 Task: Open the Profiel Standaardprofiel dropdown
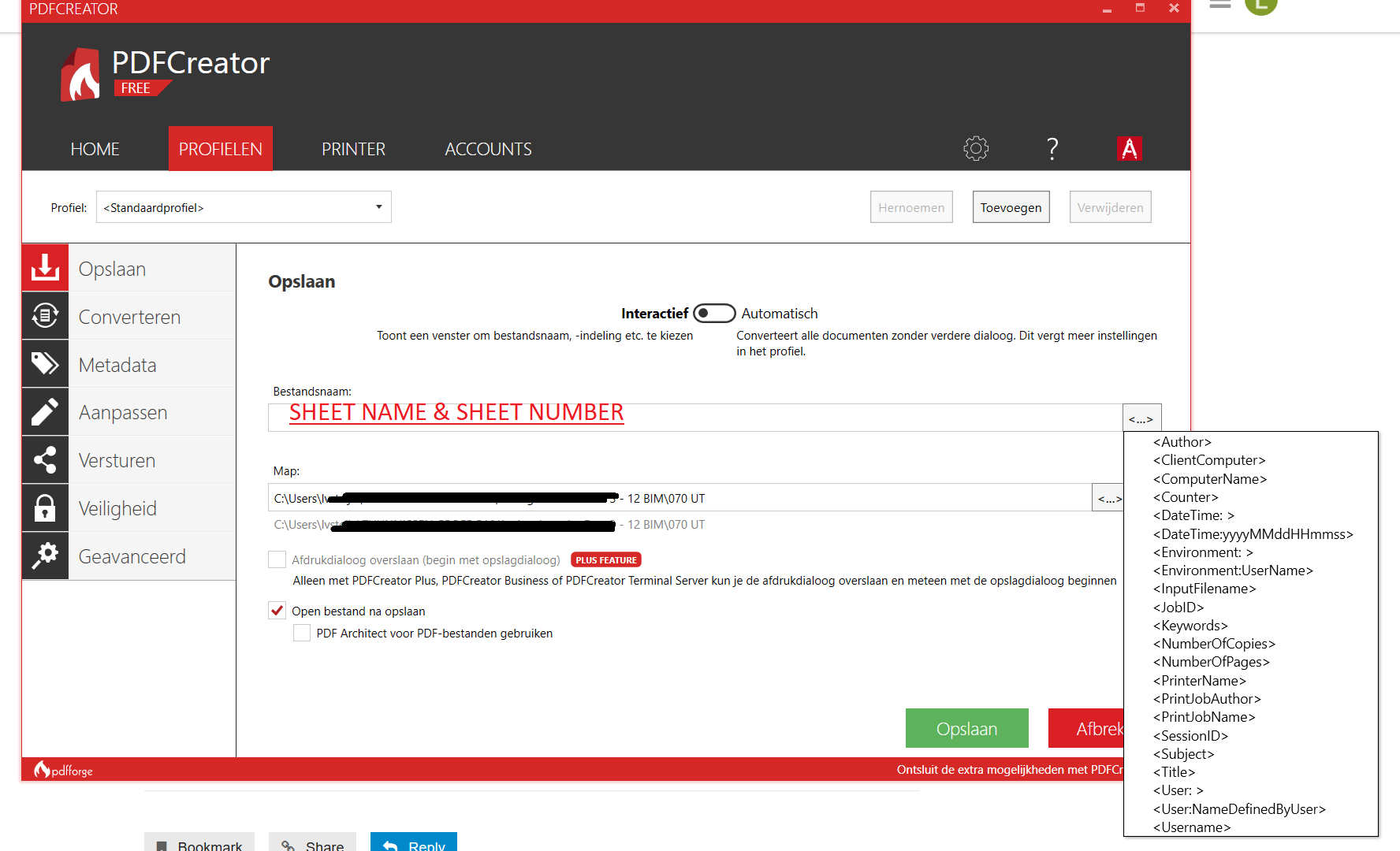pos(244,207)
